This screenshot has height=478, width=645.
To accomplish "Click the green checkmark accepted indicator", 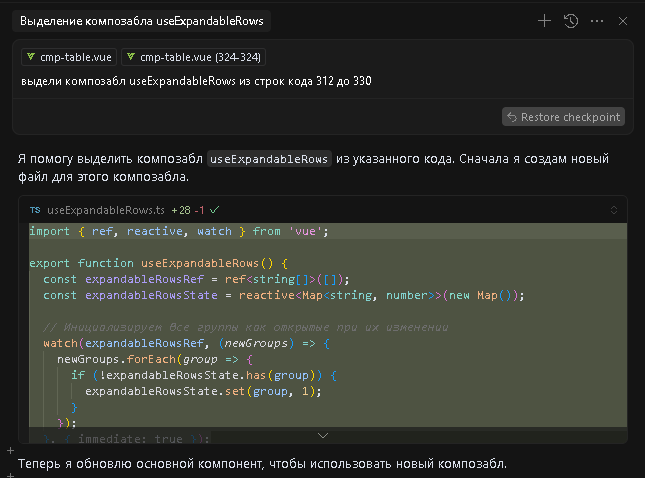I will point(214,210).
